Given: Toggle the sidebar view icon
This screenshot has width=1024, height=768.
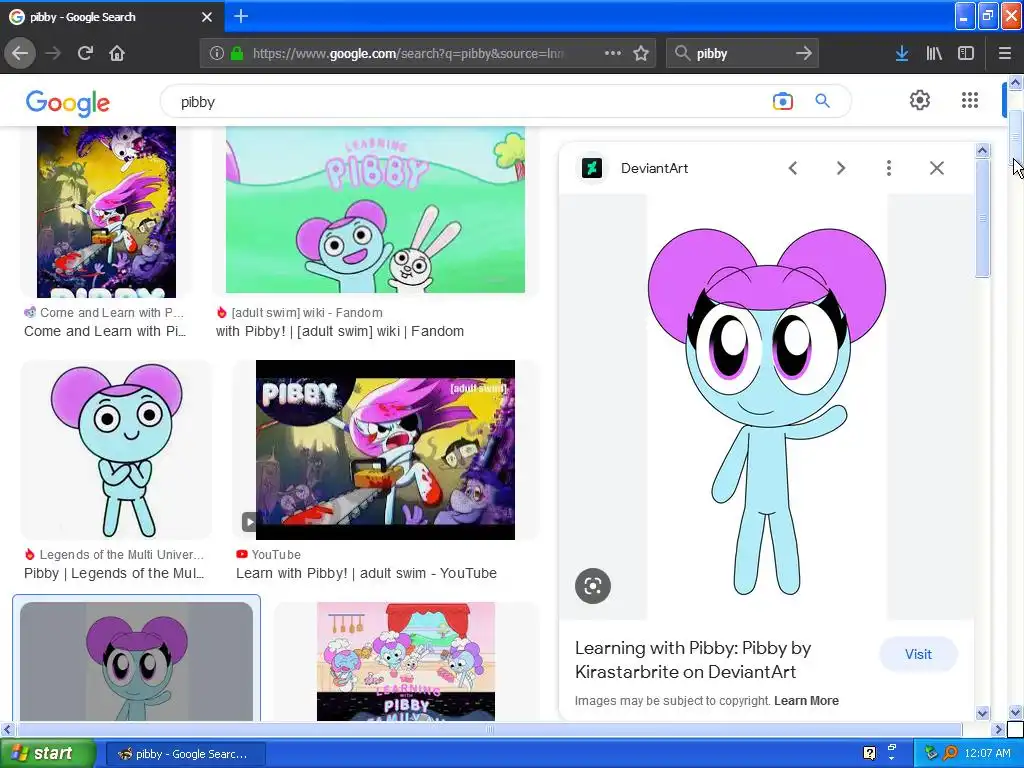Looking at the screenshot, I should tap(966, 54).
